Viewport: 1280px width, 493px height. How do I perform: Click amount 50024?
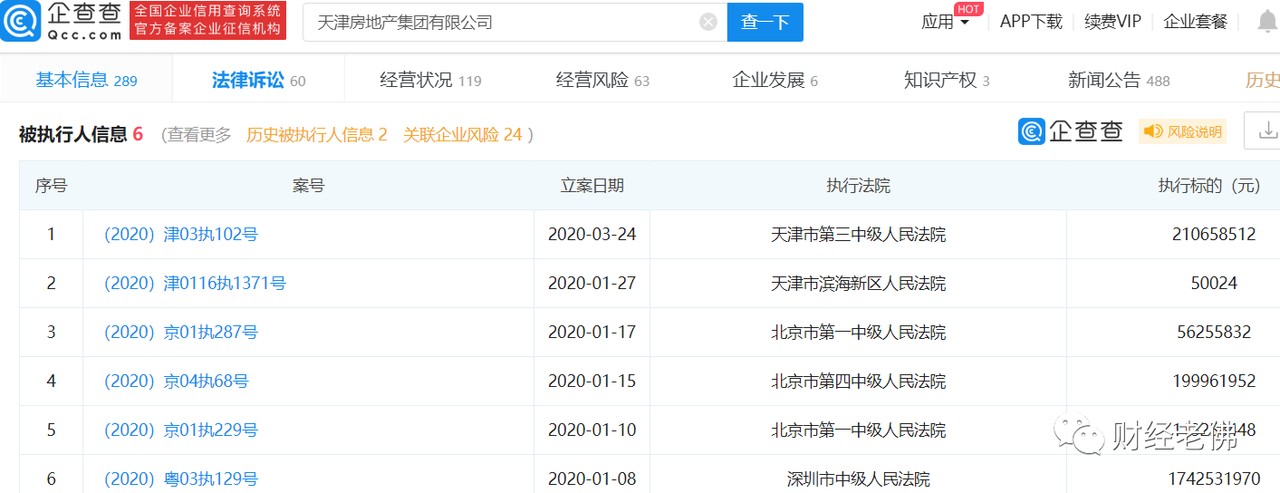[x=1214, y=283]
